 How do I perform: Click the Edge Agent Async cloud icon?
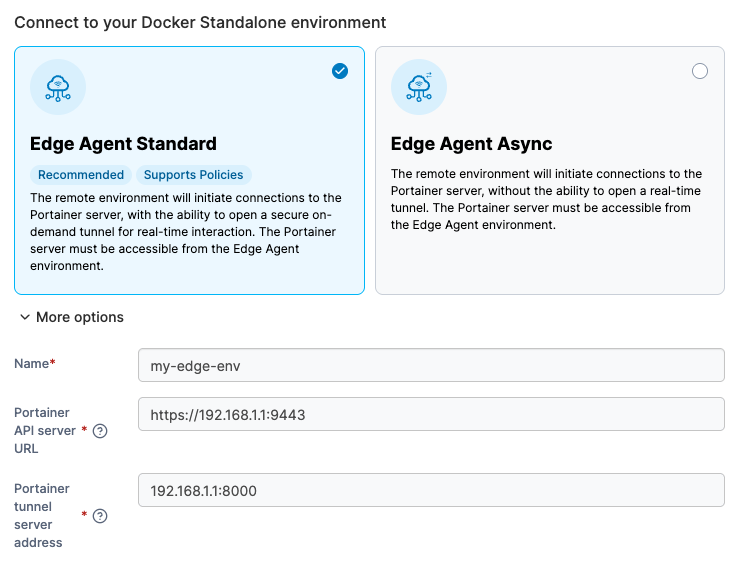(x=418, y=87)
